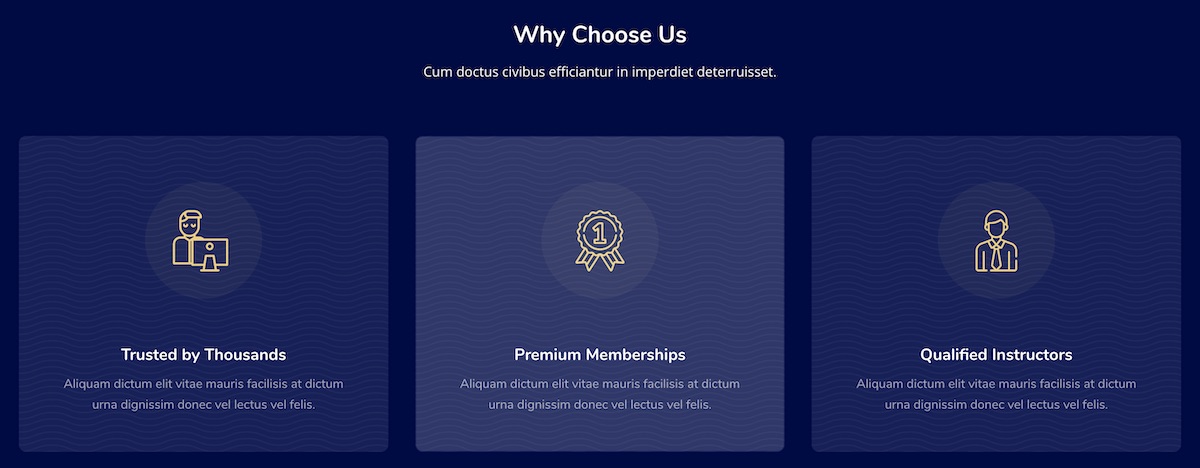Click the subtitle starting "Cum doctus civibus"
1200x468 pixels.
(600, 72)
